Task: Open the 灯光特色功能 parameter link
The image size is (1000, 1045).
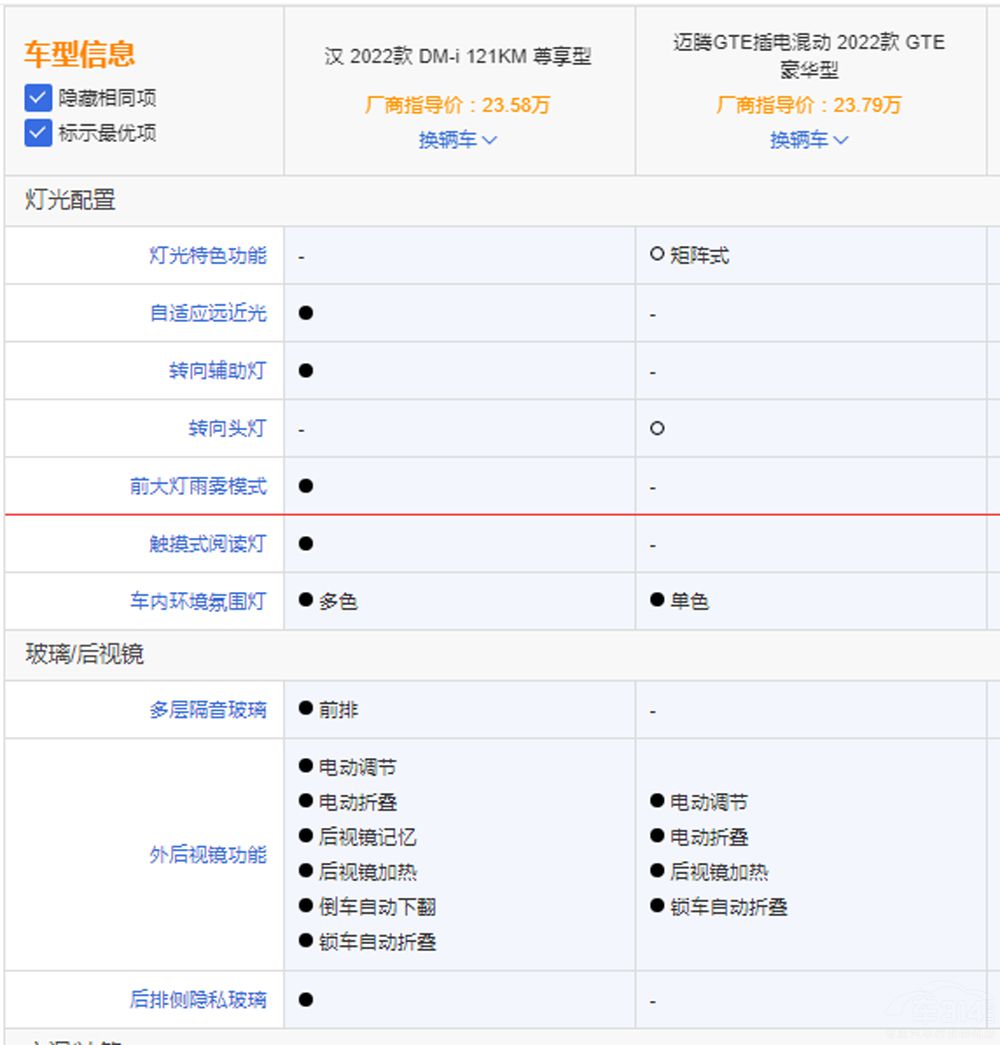Action: point(208,255)
